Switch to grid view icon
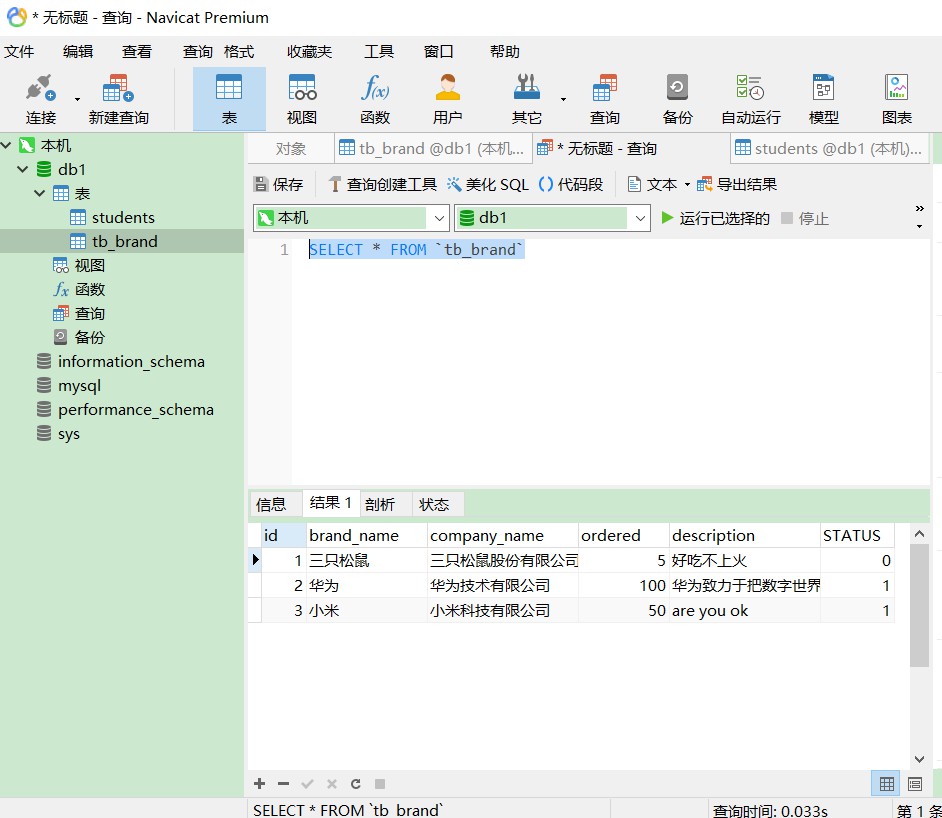 [x=886, y=783]
